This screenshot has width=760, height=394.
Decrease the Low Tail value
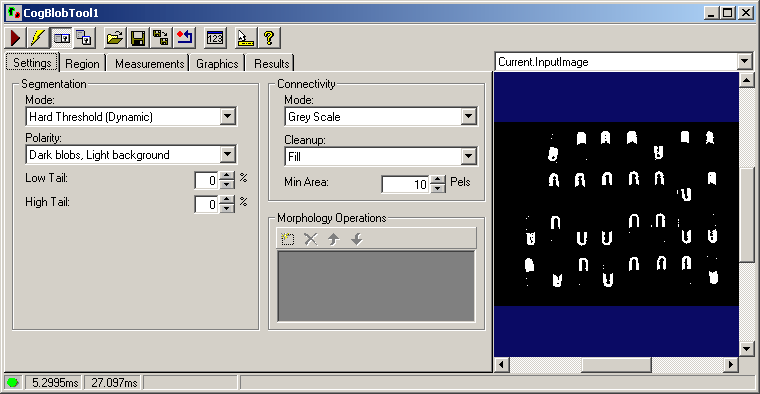[x=227, y=185]
